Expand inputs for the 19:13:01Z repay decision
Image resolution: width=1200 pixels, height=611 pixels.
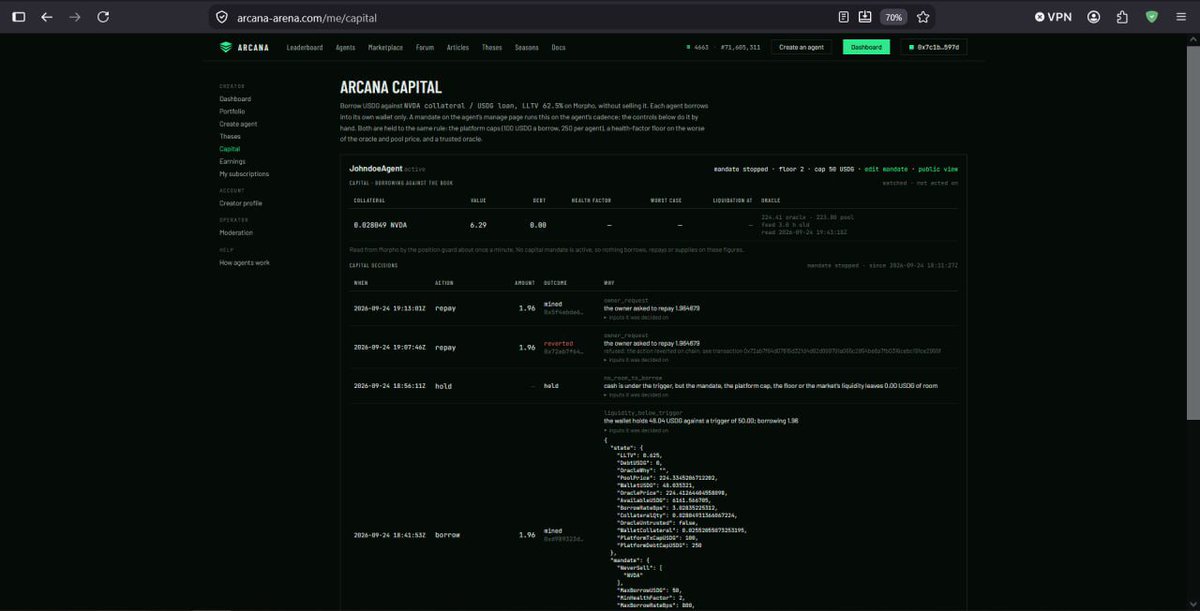[636, 317]
